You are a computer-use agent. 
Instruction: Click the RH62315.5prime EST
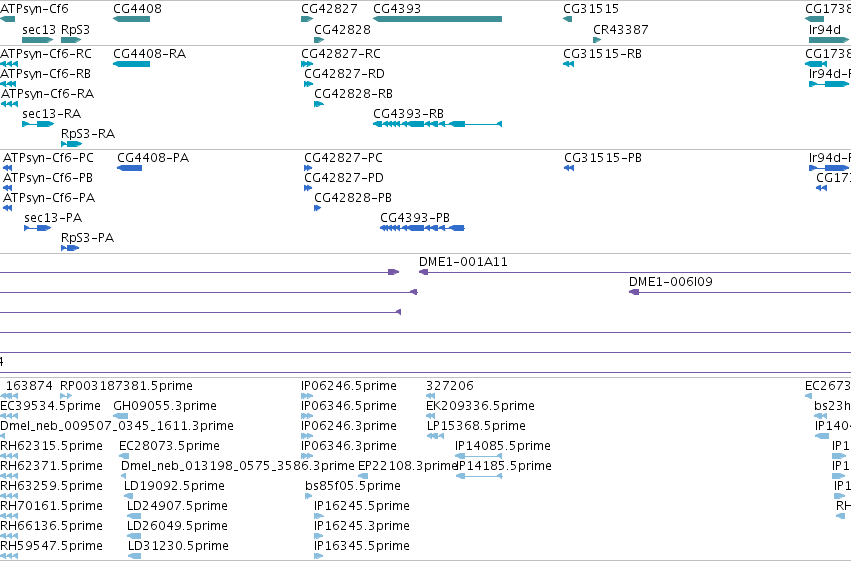[9, 456]
